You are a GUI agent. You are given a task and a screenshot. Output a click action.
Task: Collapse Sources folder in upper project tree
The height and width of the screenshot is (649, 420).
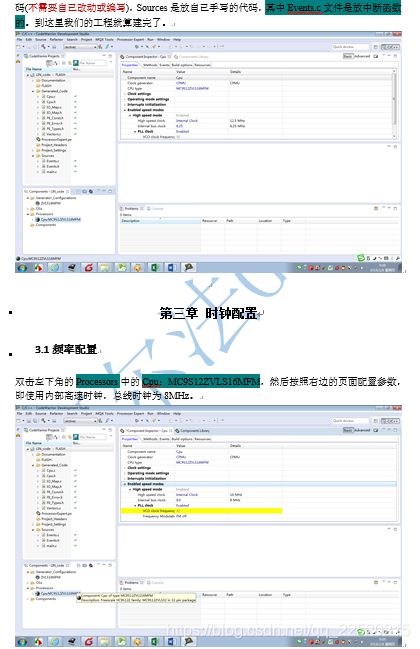coord(33,156)
